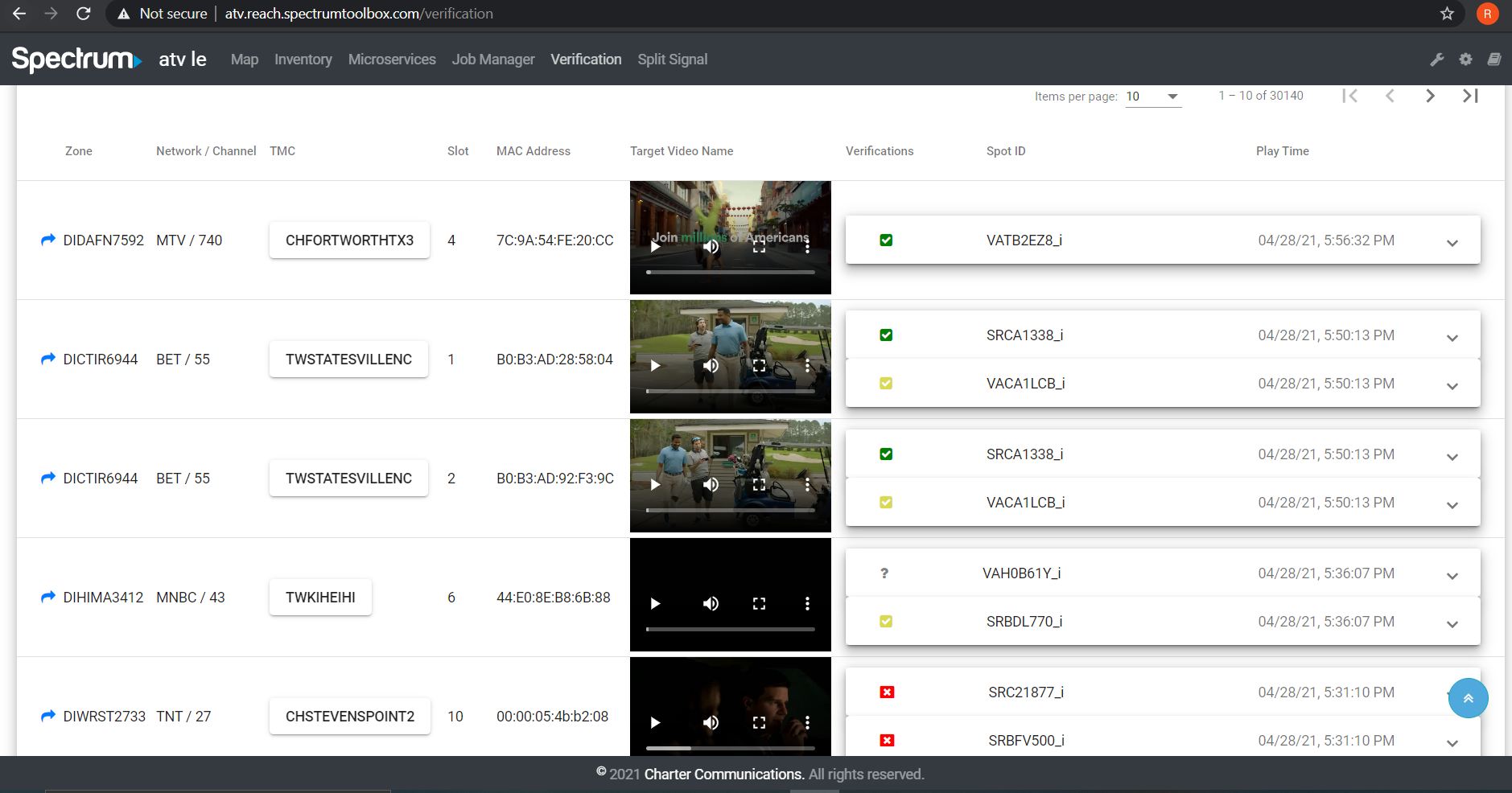Click the CHSTEVENSPOINT2 TMC button
This screenshot has height=793, width=1512.
coord(350,716)
